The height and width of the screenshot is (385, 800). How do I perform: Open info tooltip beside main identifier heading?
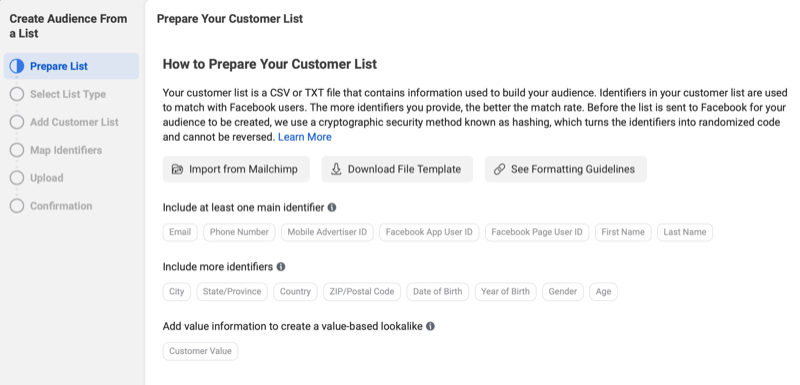(332, 208)
